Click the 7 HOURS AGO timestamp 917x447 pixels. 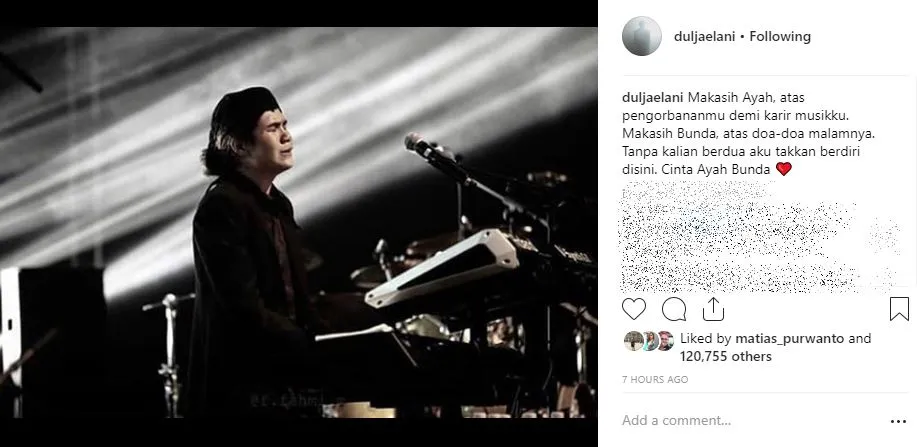[655, 380]
